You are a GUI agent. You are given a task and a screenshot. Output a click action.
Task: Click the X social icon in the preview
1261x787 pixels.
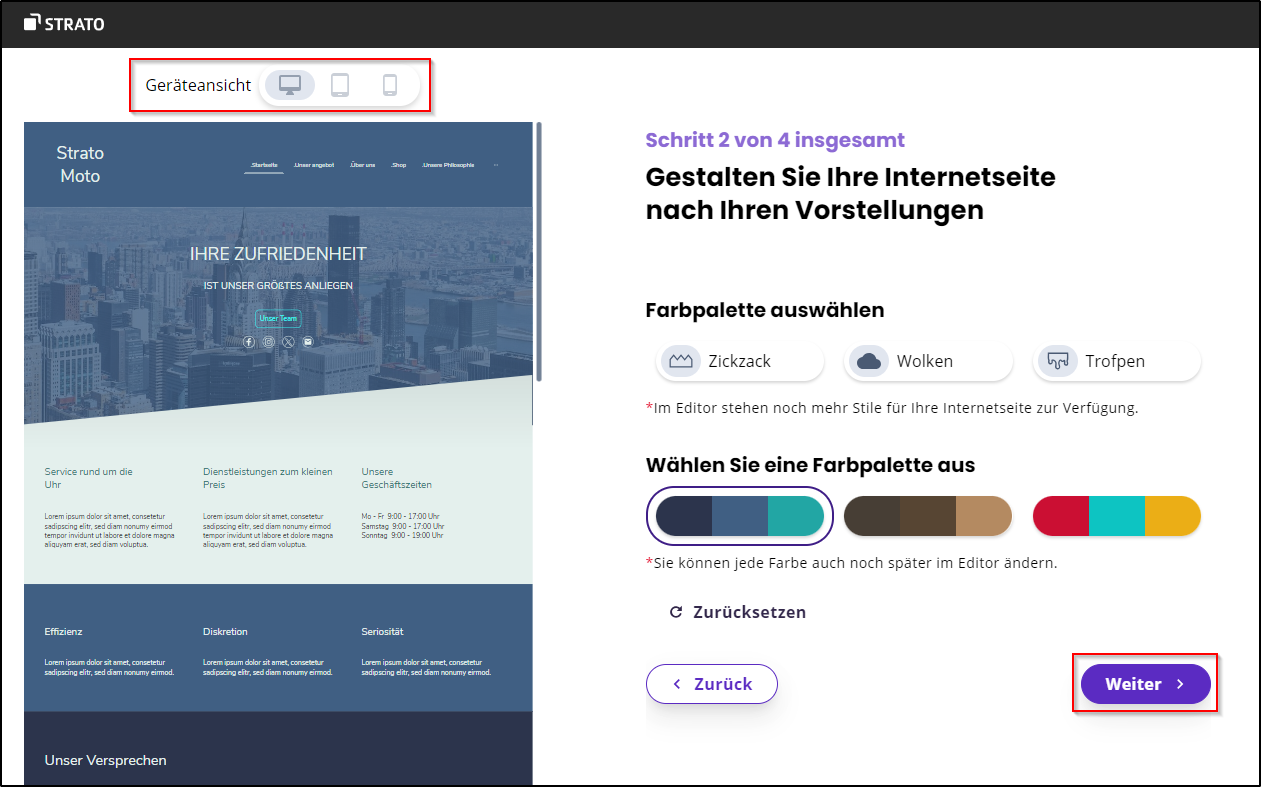point(288,341)
